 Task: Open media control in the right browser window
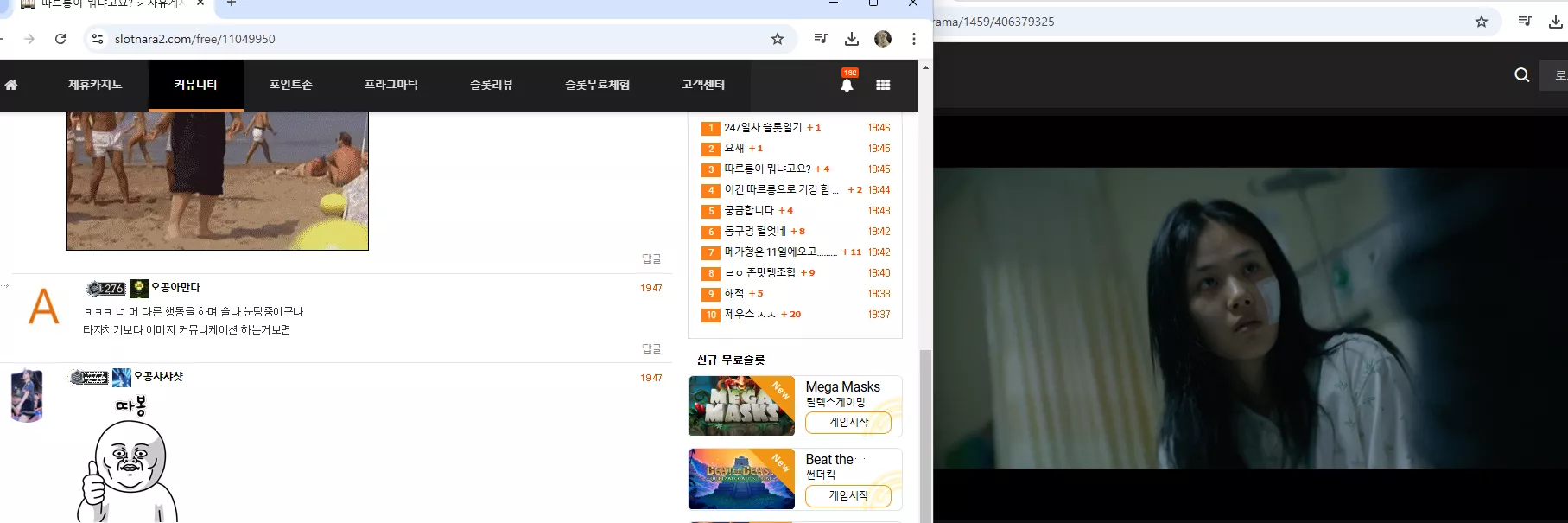[1525, 22]
